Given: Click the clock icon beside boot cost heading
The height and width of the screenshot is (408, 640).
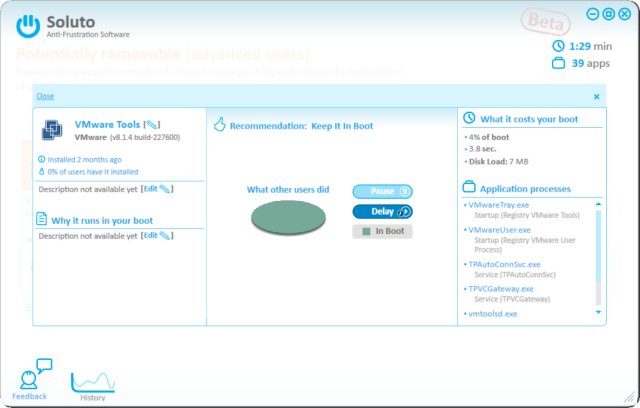Looking at the screenshot, I should (470, 119).
